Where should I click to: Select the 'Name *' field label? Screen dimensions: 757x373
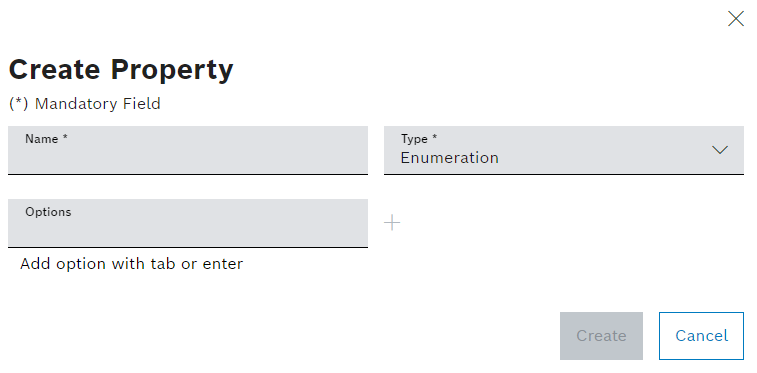pos(46,139)
